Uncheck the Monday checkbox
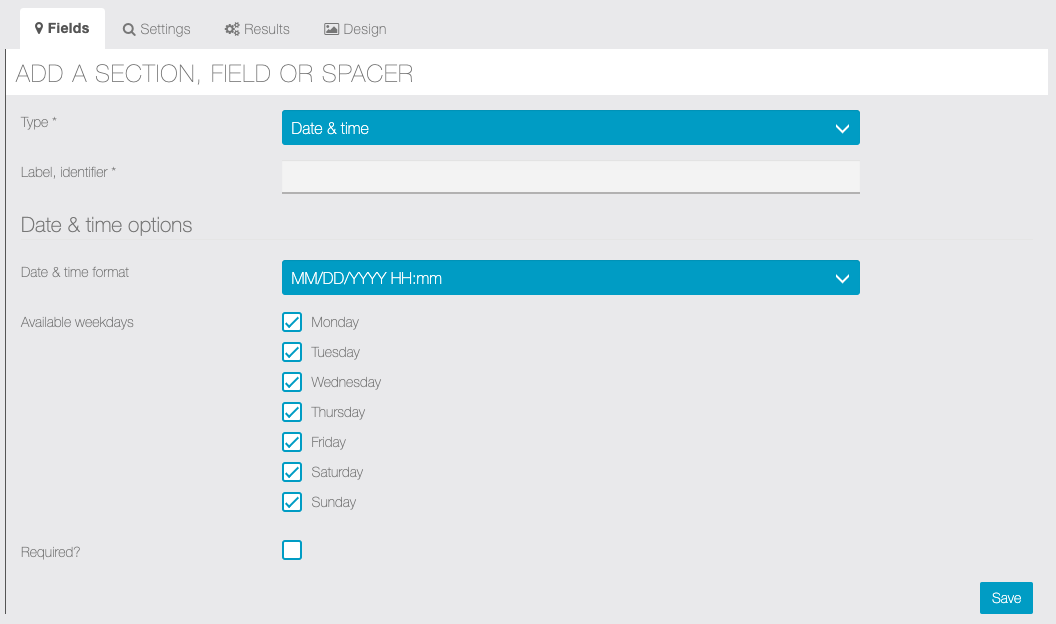This screenshot has width=1056, height=624. click(292, 322)
